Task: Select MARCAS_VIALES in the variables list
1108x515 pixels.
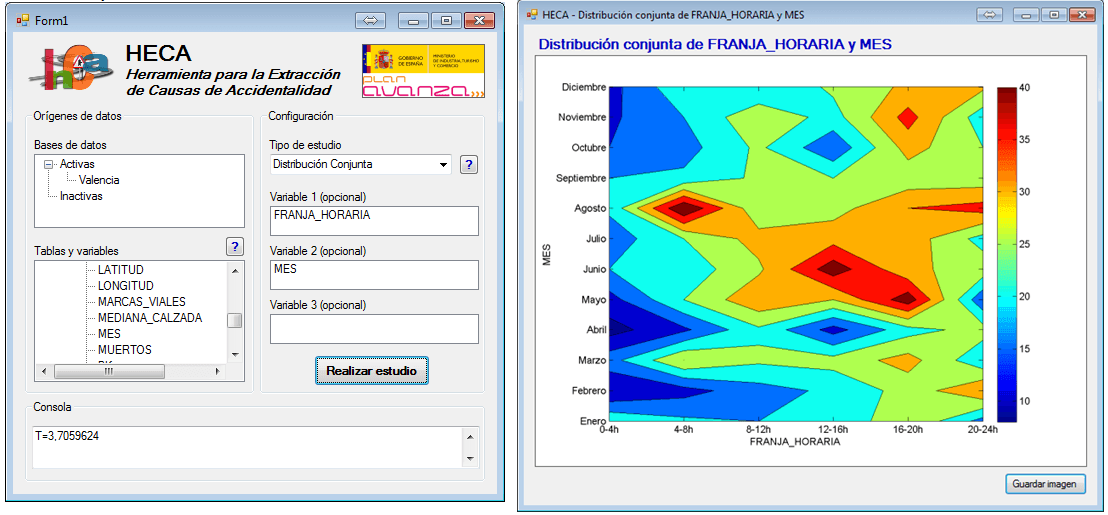Action: pyautogui.click(x=141, y=302)
